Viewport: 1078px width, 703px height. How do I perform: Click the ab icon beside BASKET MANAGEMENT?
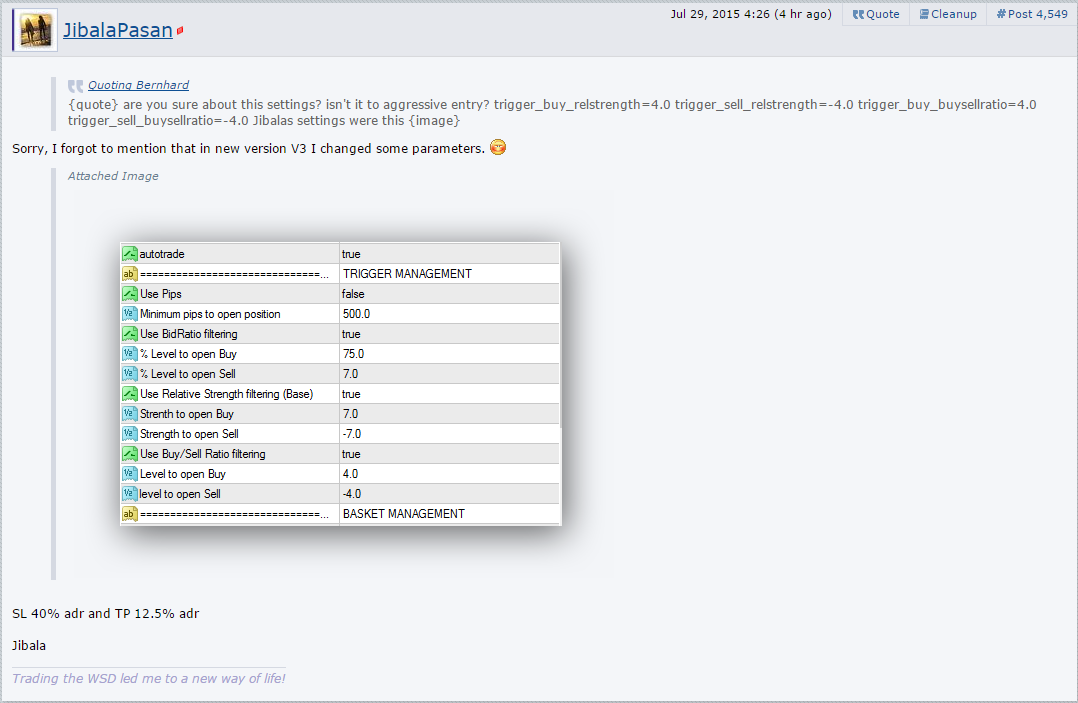pyautogui.click(x=130, y=513)
